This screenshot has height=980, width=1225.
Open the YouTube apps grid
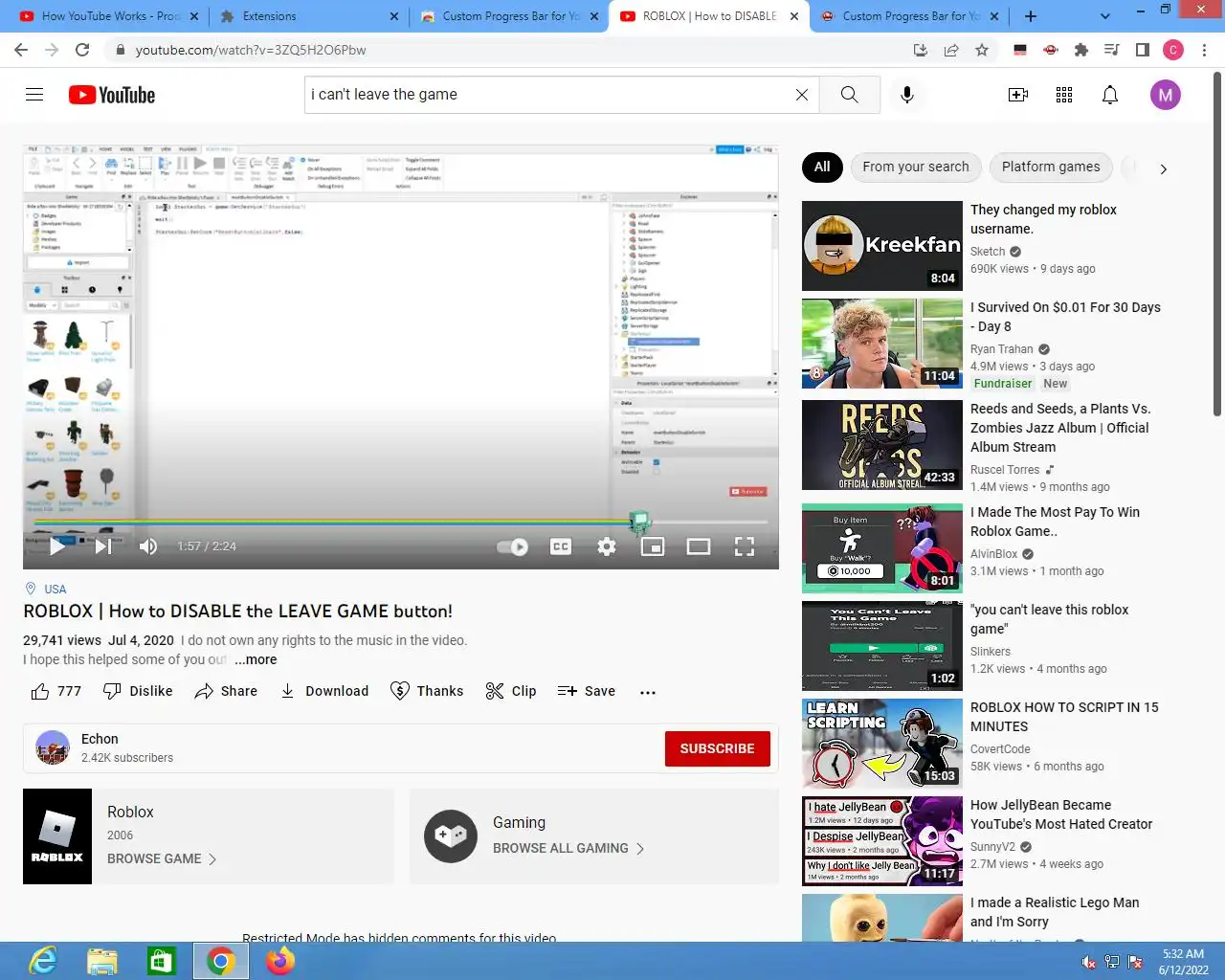click(x=1064, y=95)
